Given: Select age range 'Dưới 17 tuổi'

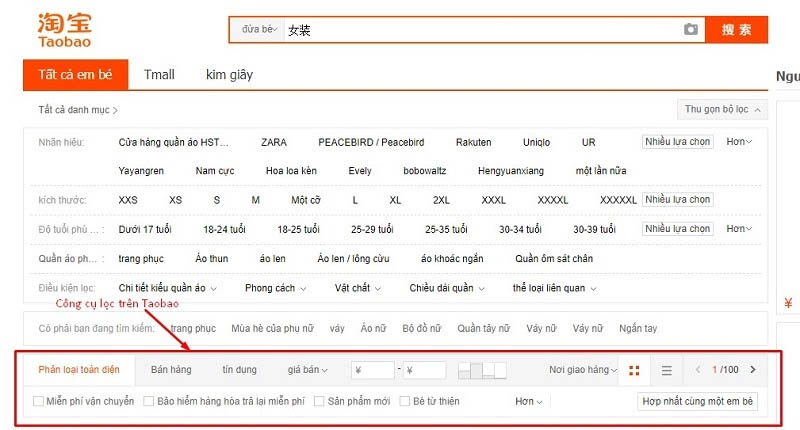Looking at the screenshot, I should [x=145, y=230].
